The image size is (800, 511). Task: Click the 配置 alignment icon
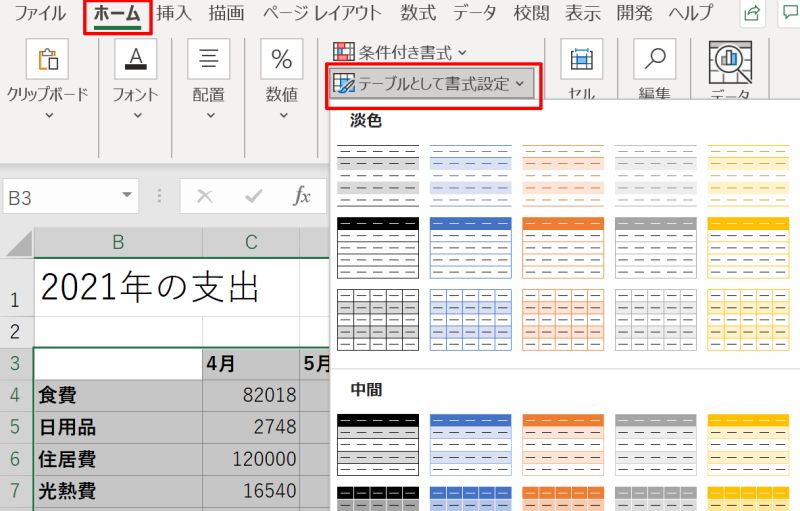pos(209,60)
